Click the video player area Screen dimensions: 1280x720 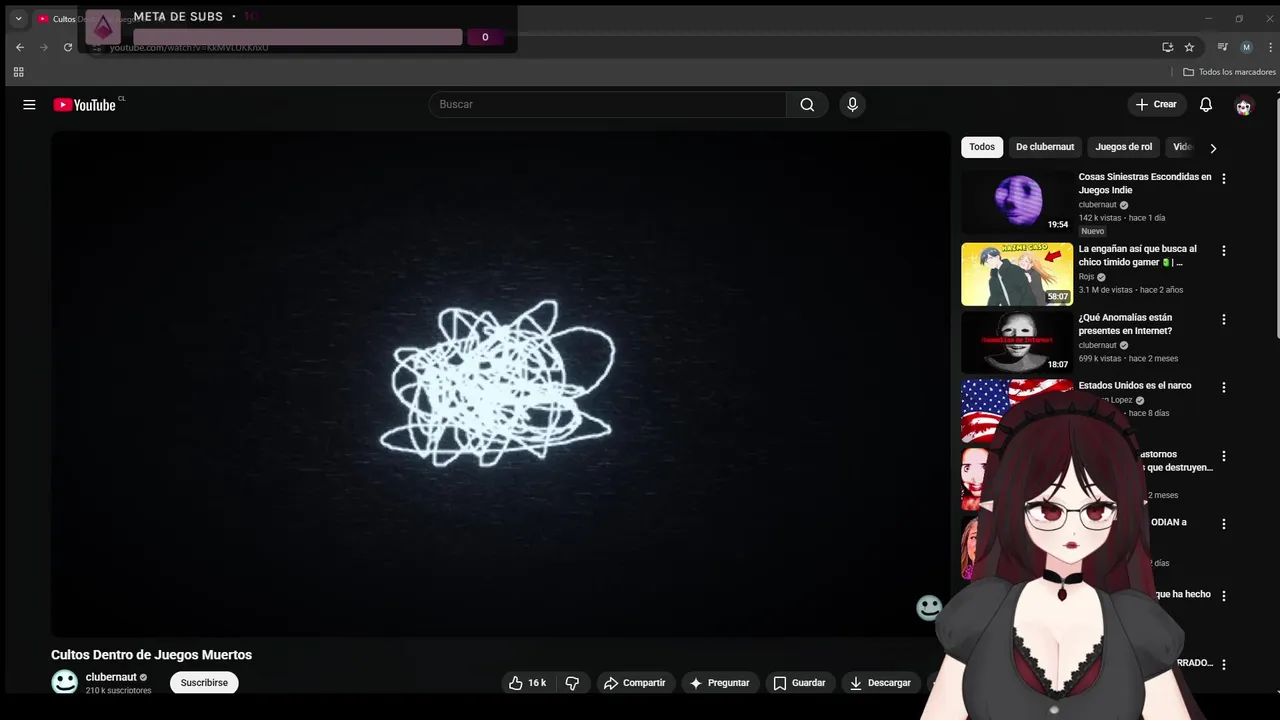500,384
